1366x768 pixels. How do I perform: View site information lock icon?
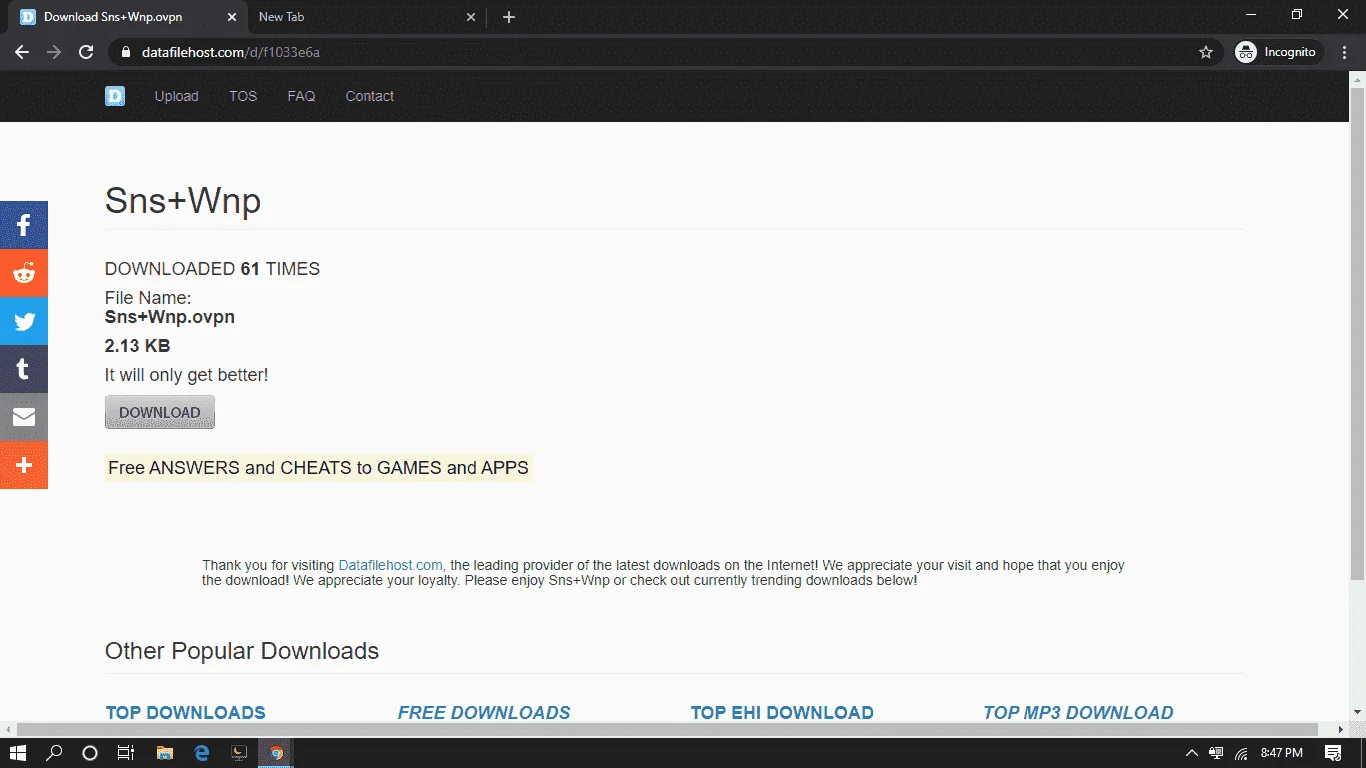tap(125, 52)
